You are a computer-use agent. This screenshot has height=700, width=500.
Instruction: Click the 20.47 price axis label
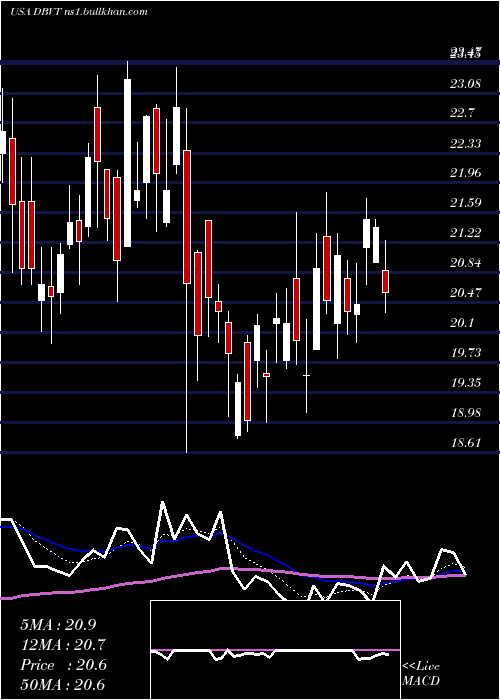coord(466,293)
